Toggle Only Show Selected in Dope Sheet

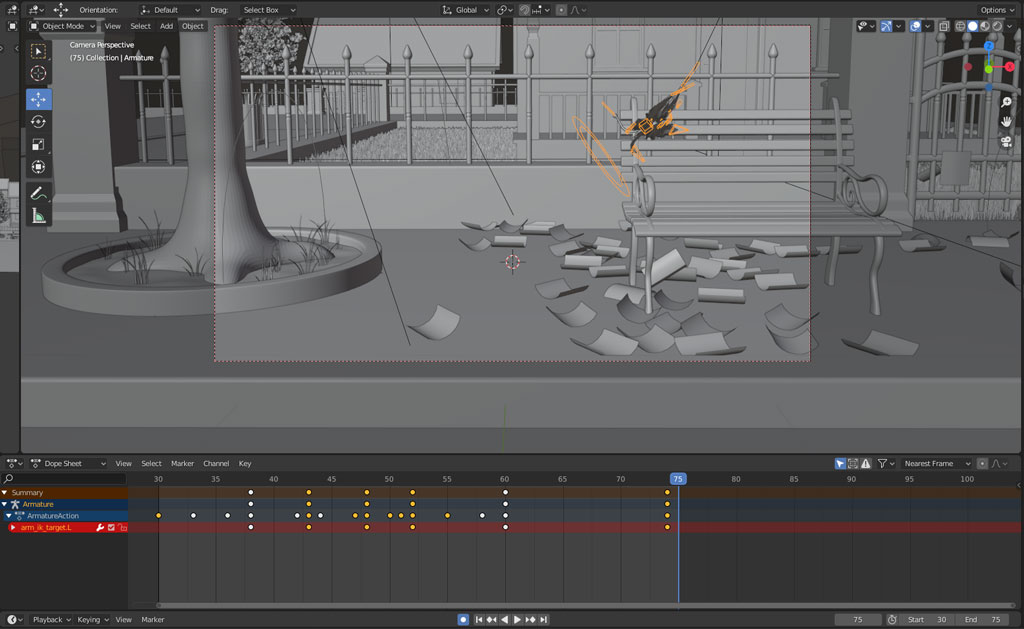(x=840, y=464)
